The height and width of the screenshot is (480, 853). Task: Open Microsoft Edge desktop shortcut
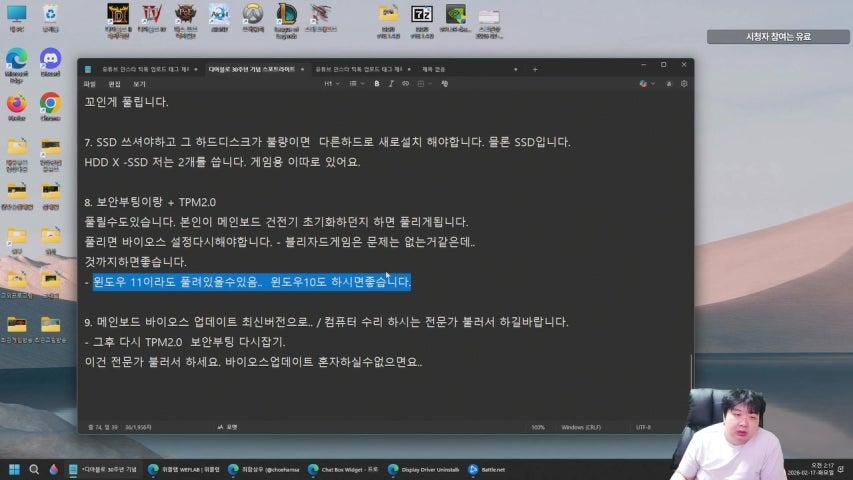pos(17,65)
